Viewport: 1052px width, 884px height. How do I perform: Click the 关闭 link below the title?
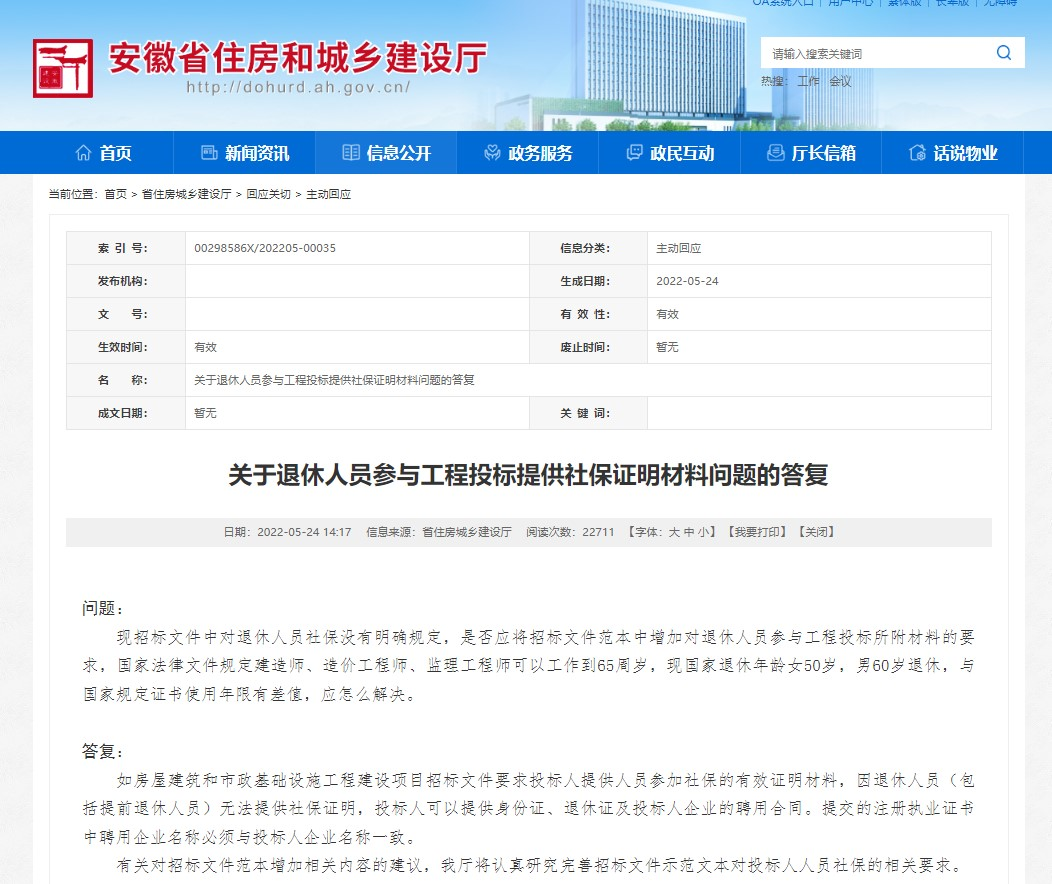pos(816,532)
